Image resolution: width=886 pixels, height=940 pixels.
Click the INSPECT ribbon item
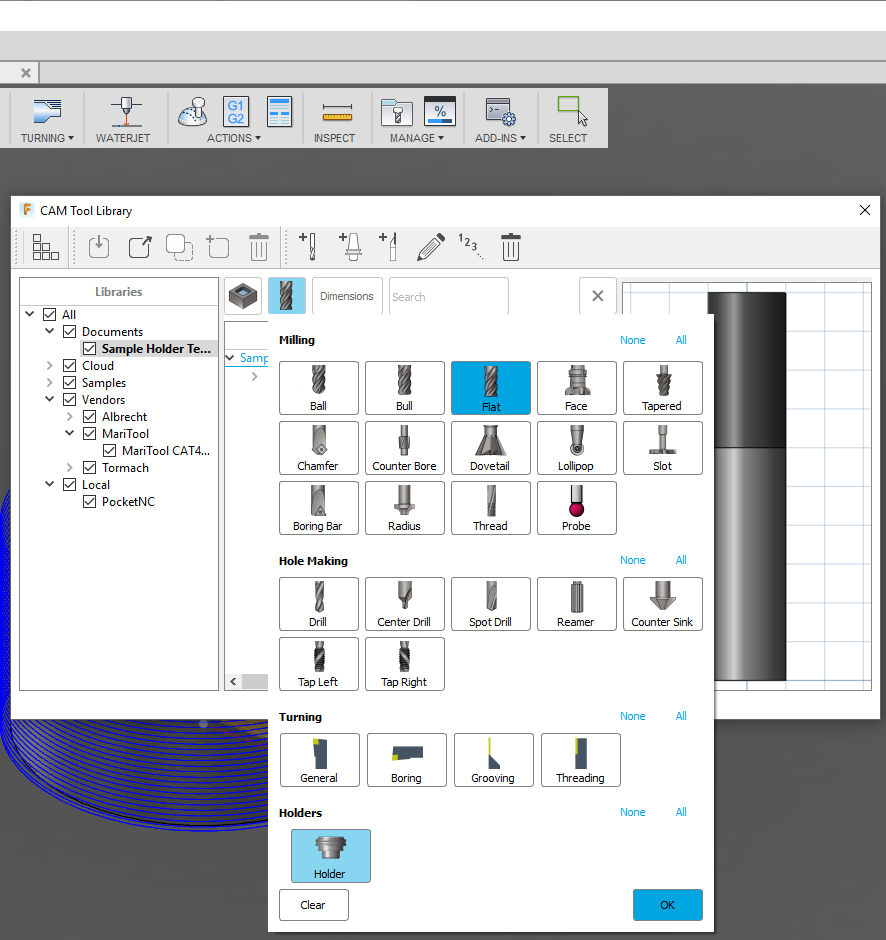[x=334, y=120]
